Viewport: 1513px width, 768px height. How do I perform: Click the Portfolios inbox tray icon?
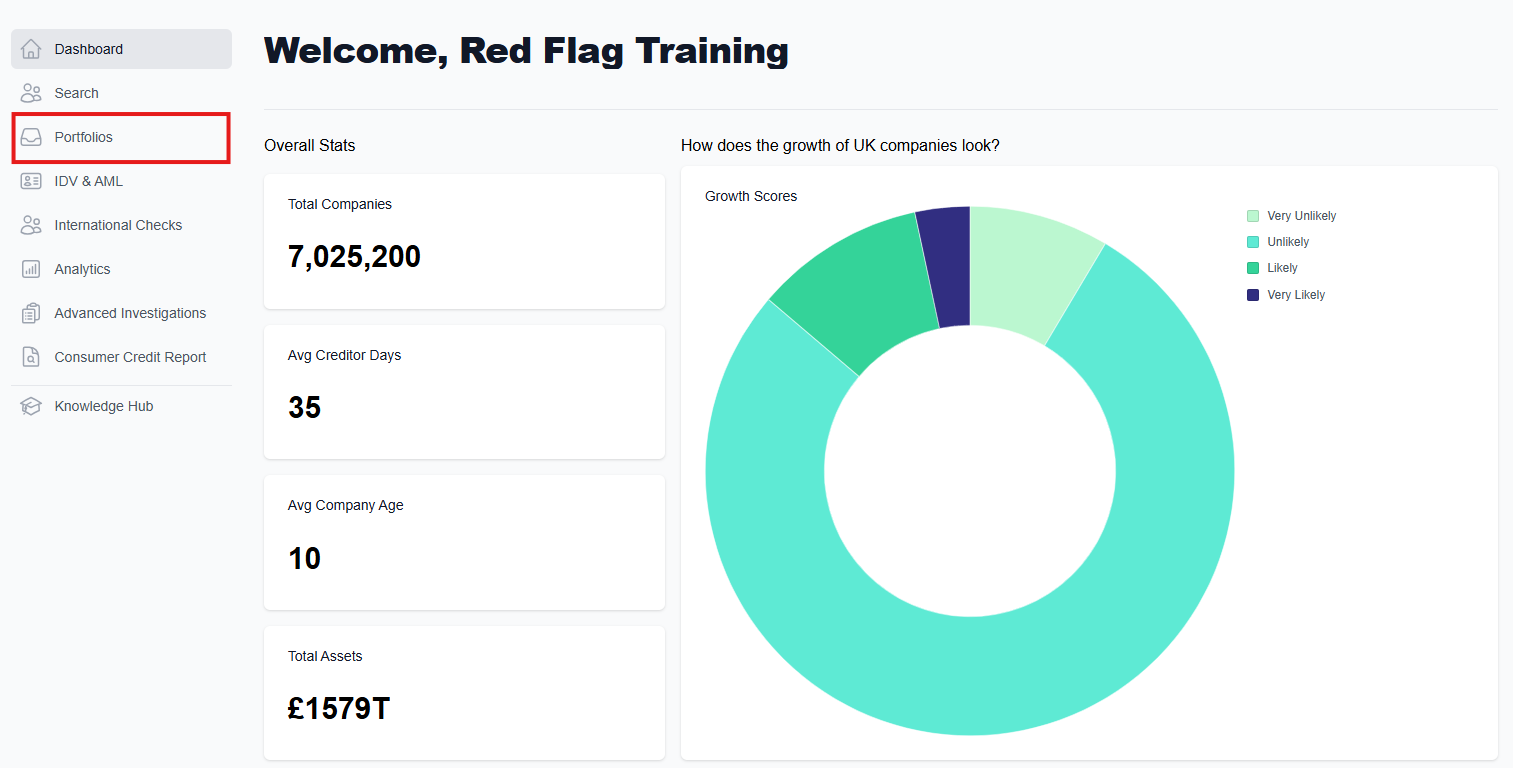click(x=31, y=137)
